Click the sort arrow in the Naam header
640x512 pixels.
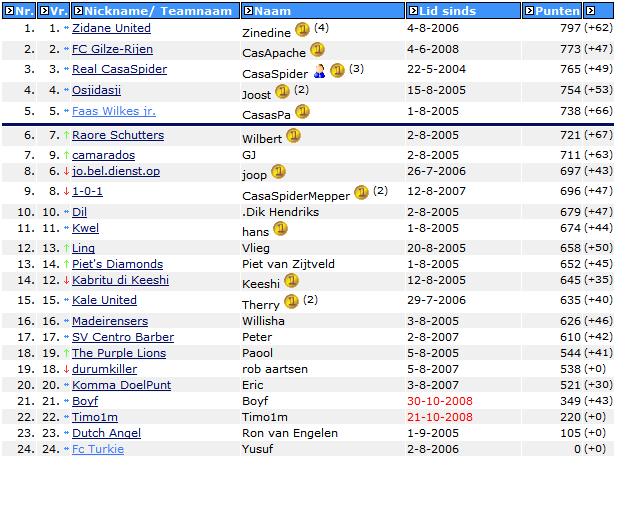pyautogui.click(x=246, y=11)
